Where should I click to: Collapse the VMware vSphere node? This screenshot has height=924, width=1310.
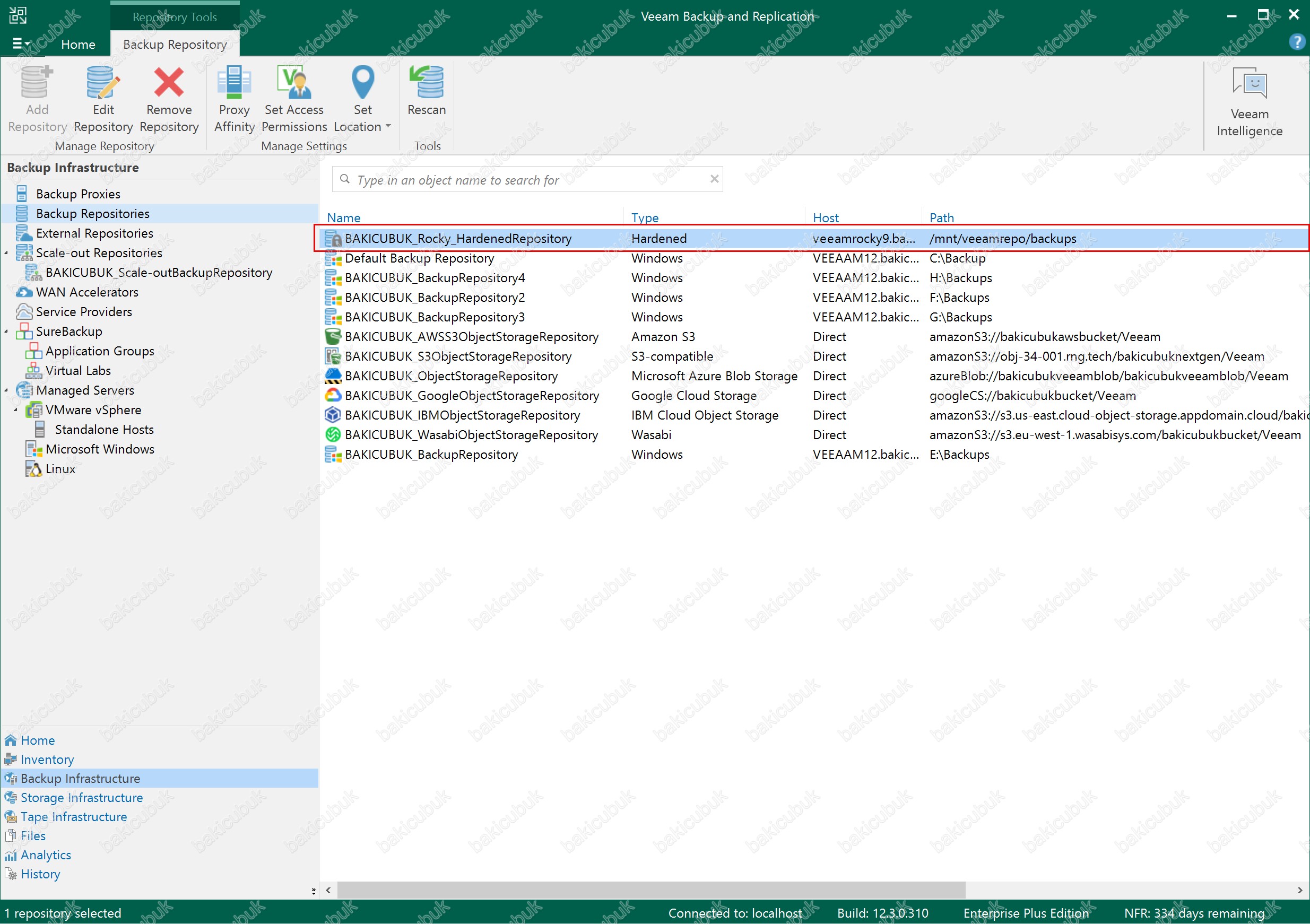[16, 410]
